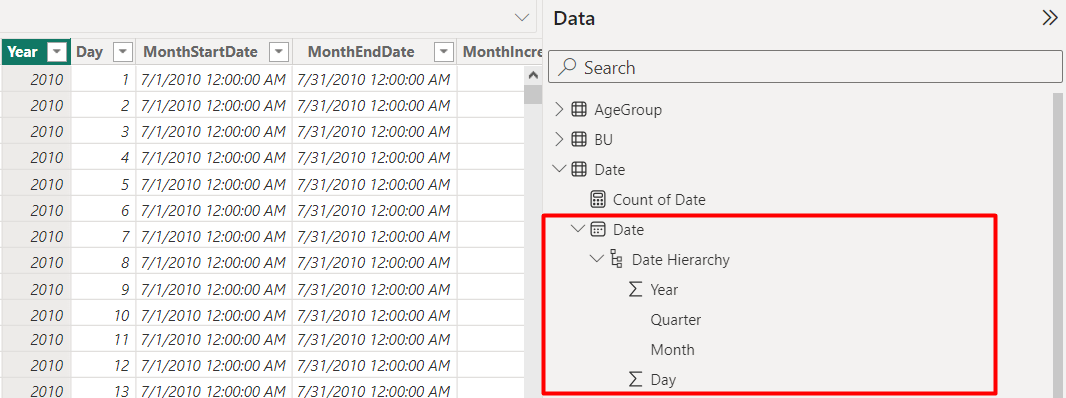This screenshot has height=398, width=1066.
Task: Select Quarter in the Date Hierarchy
Action: pyautogui.click(x=675, y=319)
